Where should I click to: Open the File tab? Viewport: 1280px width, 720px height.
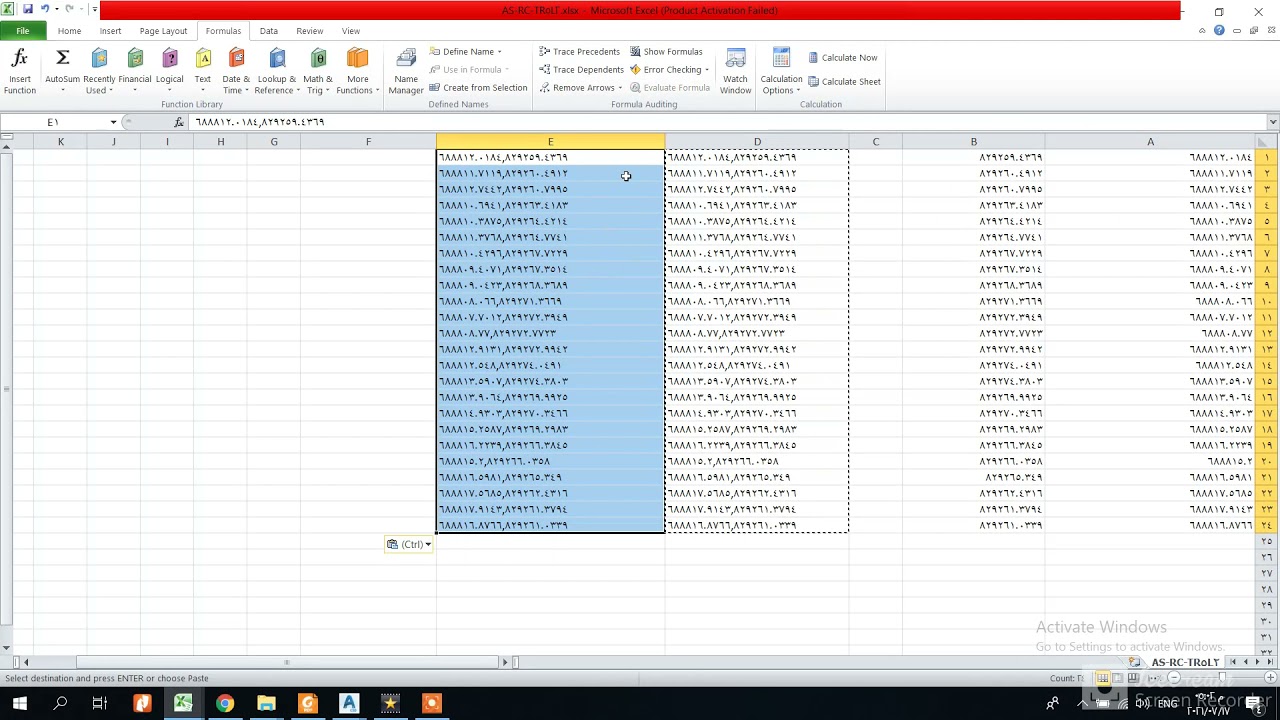pos(22,31)
